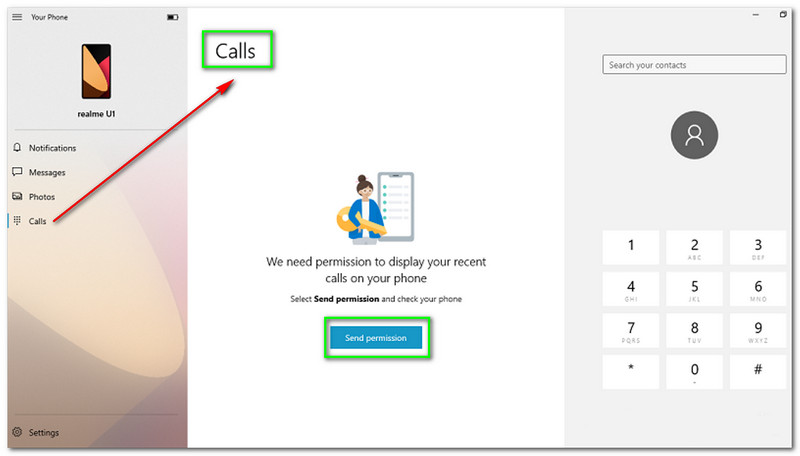
Task: Click the Send permission button
Action: pos(376,338)
